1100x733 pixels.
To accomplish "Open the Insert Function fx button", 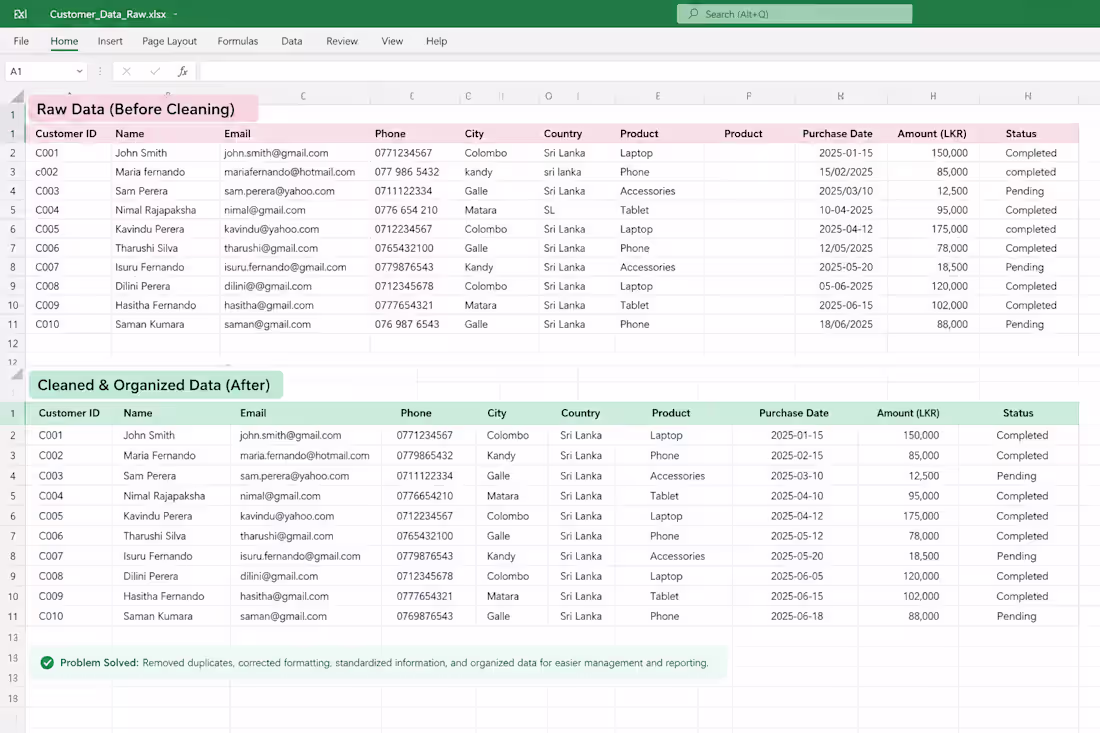I will pos(182,71).
